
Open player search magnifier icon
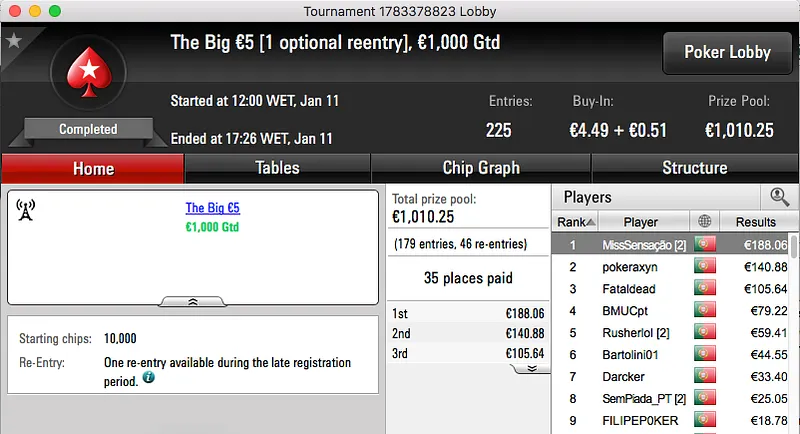778,197
